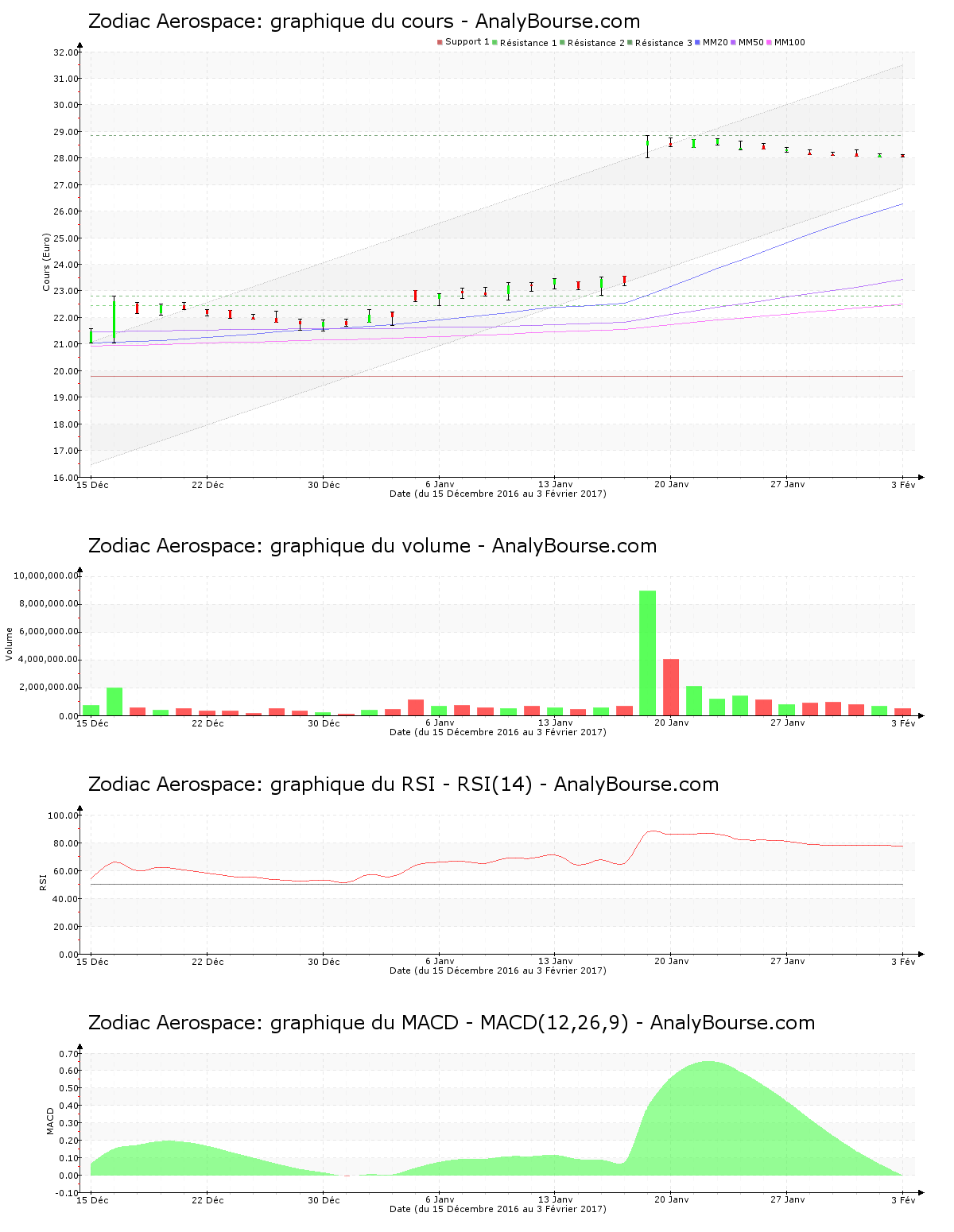
Task: Click the 100.00 RSI axis value
Action: pos(64,816)
